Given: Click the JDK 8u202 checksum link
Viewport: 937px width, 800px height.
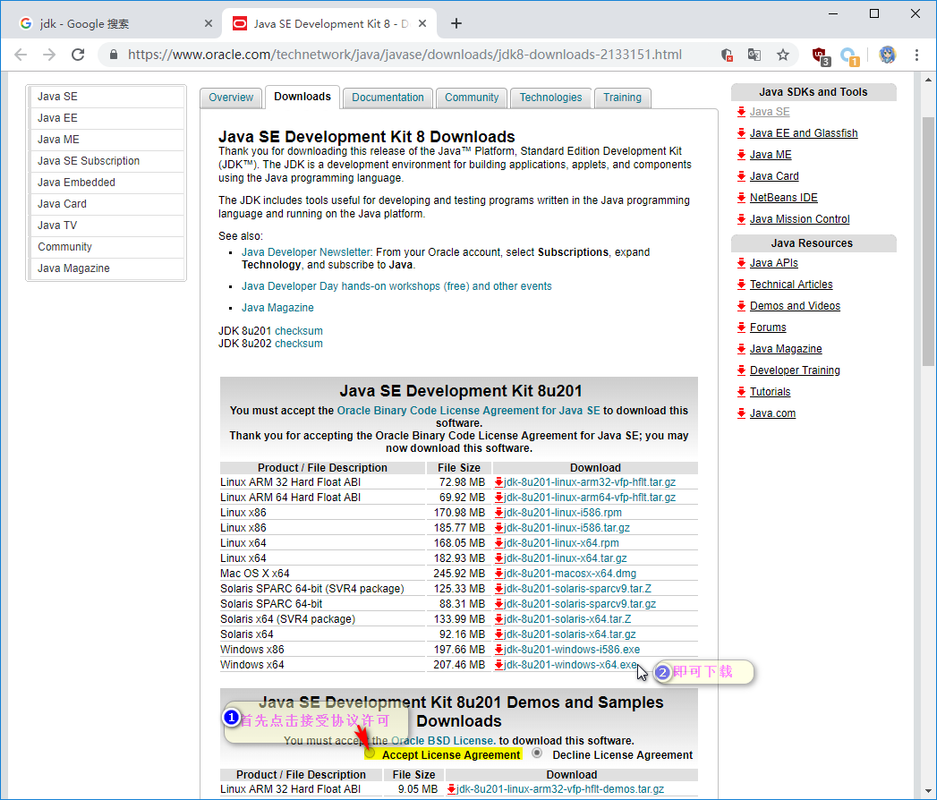Looking at the screenshot, I should click(x=298, y=344).
